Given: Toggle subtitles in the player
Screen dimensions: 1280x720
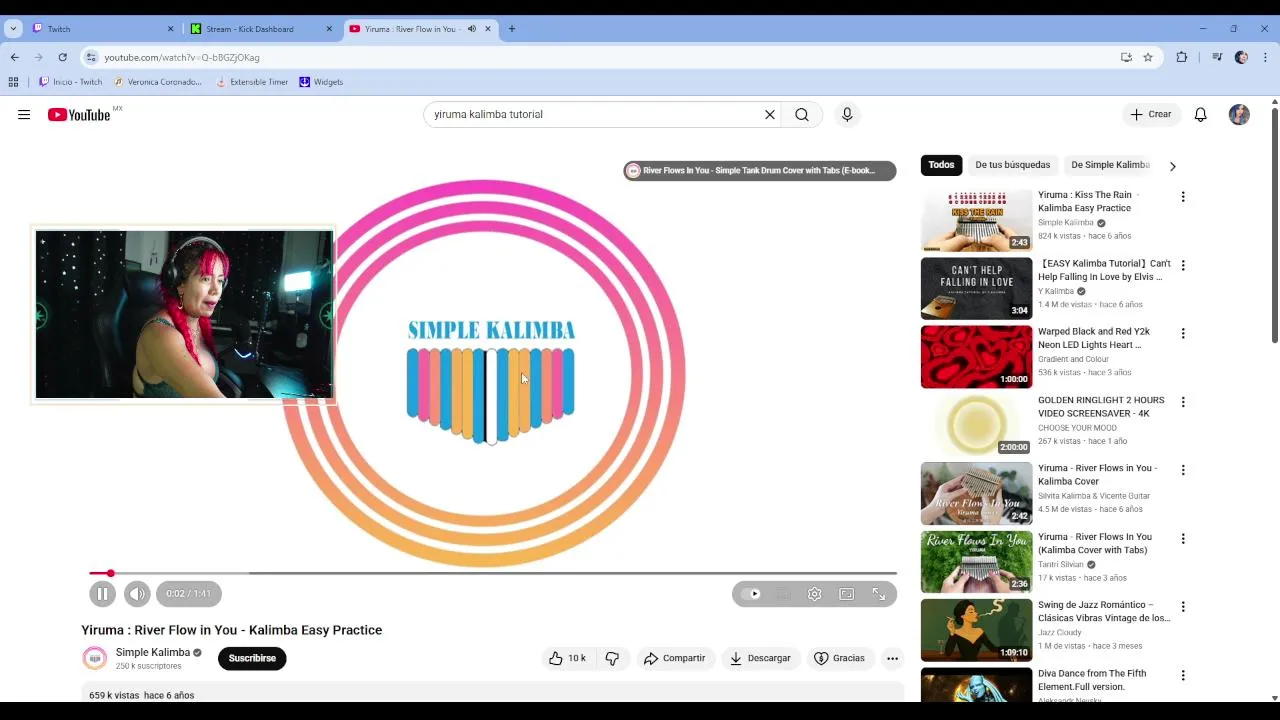Looking at the screenshot, I should 784,594.
